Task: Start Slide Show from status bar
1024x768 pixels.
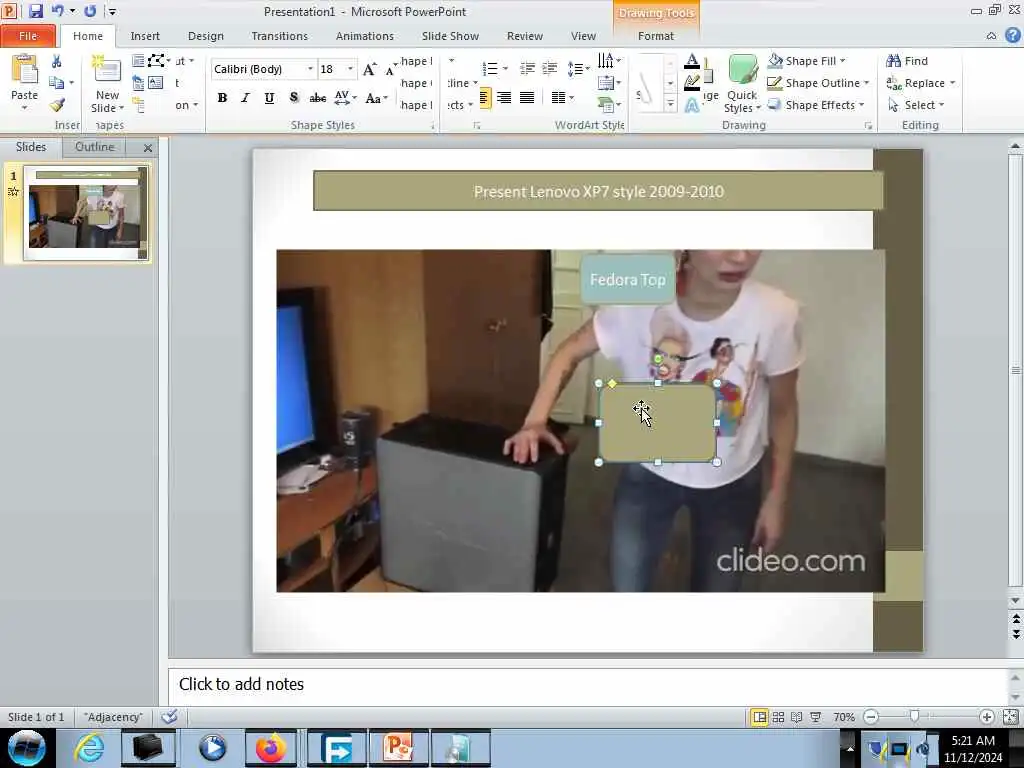Action: 816,717
